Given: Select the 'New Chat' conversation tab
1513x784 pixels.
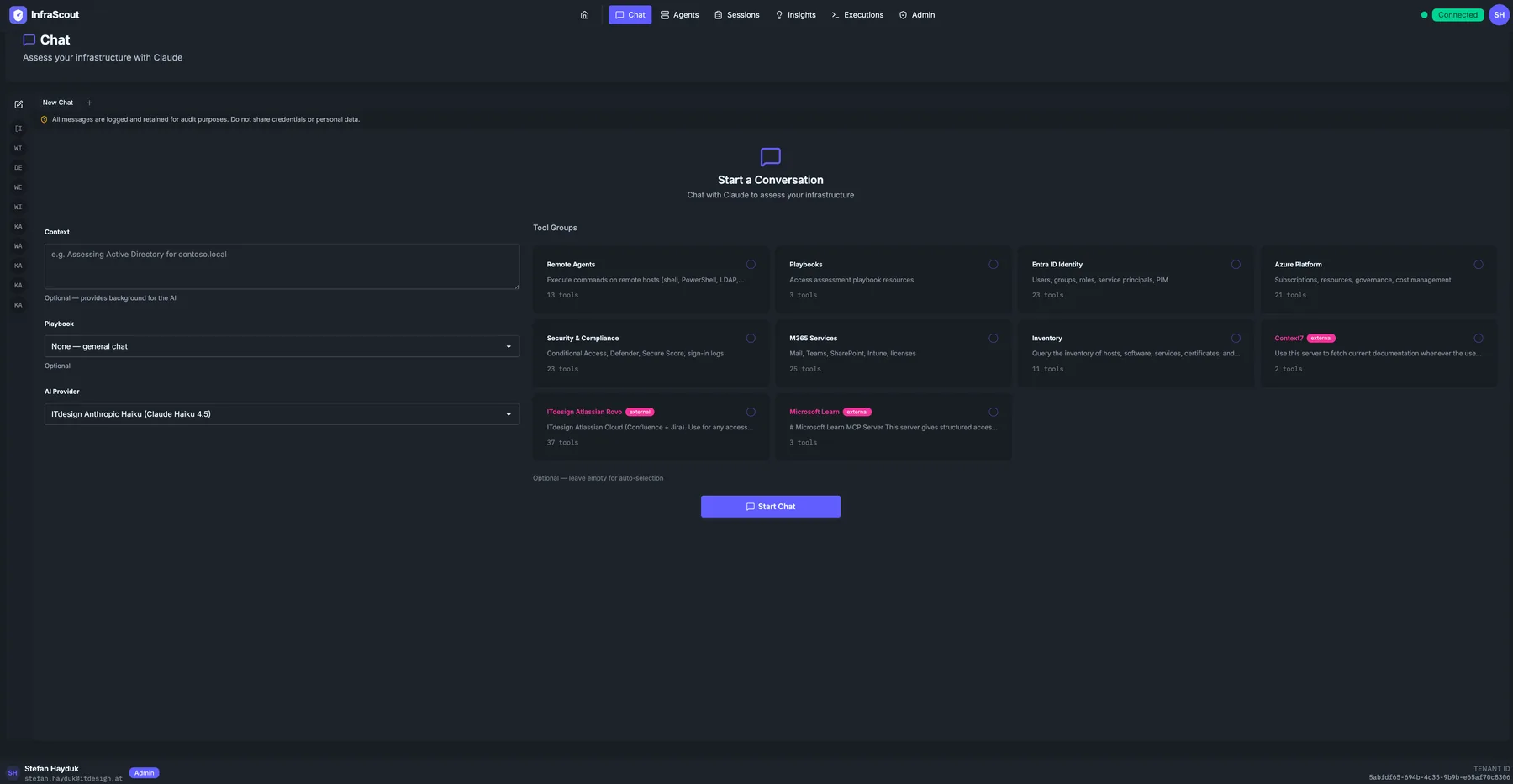Looking at the screenshot, I should [58, 103].
